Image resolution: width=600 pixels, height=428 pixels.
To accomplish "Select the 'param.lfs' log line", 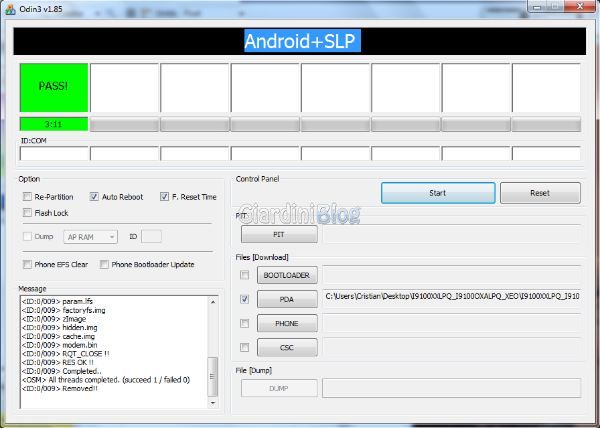I will pyautogui.click(x=57, y=301).
